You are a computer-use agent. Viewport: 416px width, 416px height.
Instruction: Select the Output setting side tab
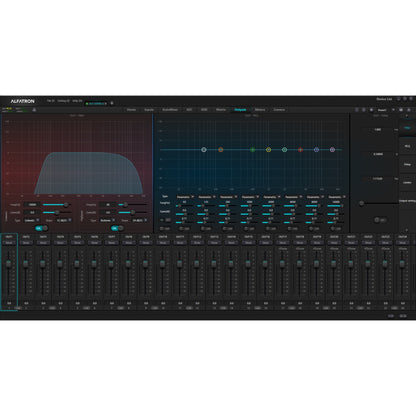coord(407,201)
